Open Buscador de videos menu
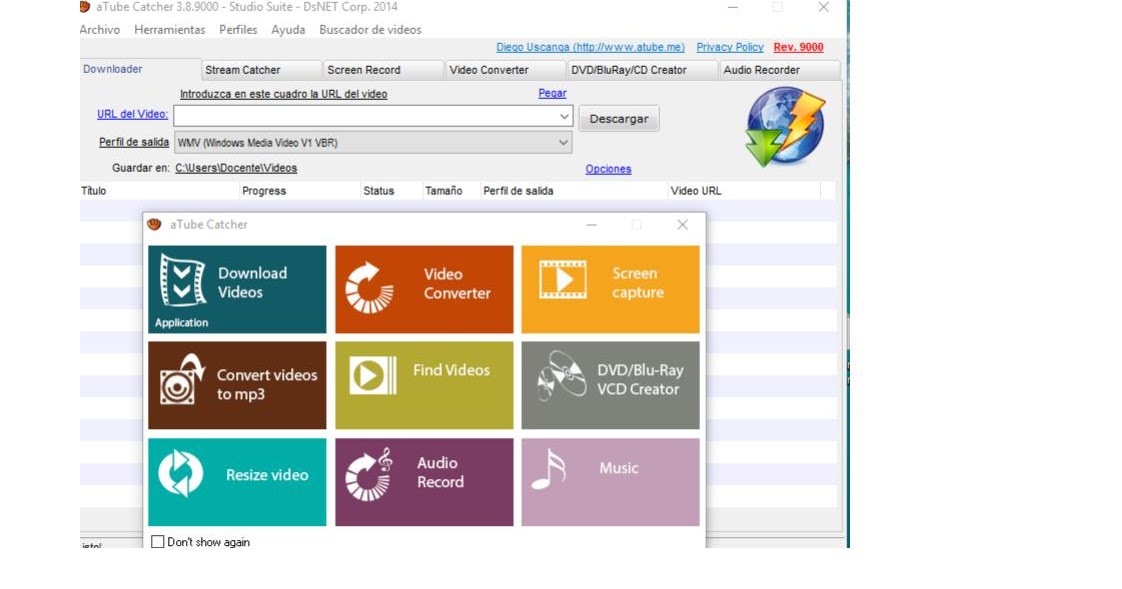The width and height of the screenshot is (1122, 589). tap(370, 29)
